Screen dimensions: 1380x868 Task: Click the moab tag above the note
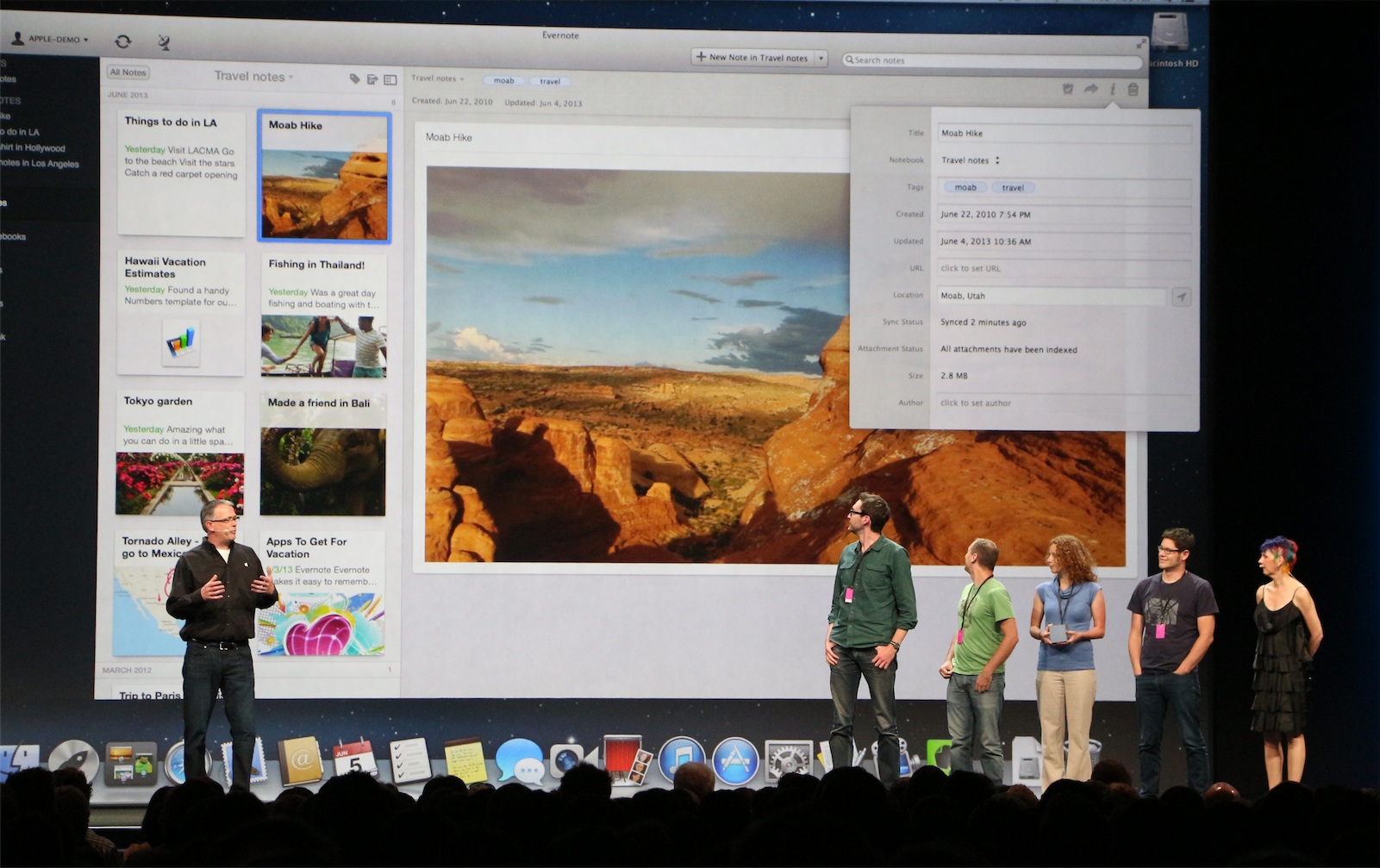[504, 81]
